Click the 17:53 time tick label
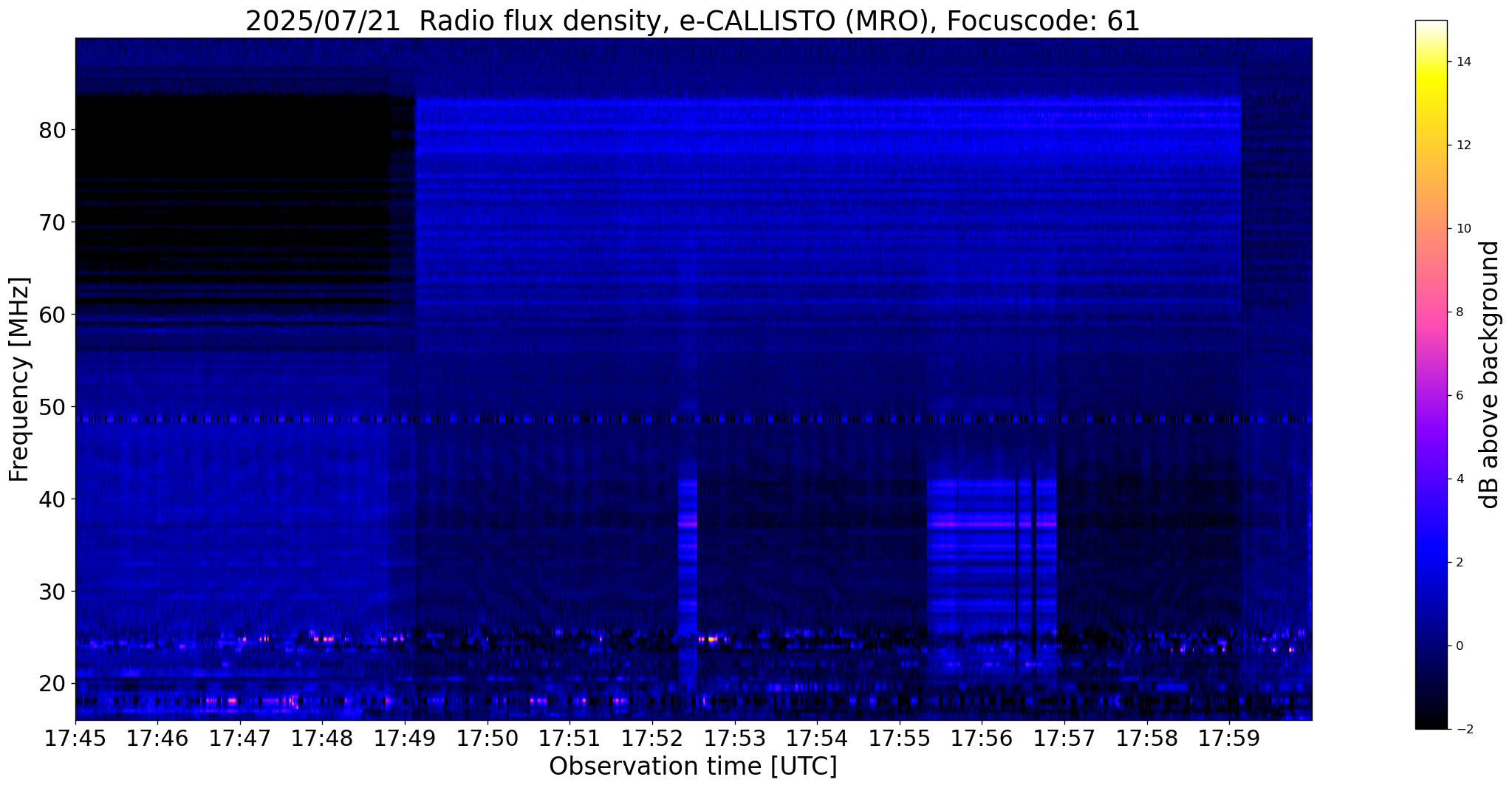This screenshot has height=788, width=1512. (734, 739)
